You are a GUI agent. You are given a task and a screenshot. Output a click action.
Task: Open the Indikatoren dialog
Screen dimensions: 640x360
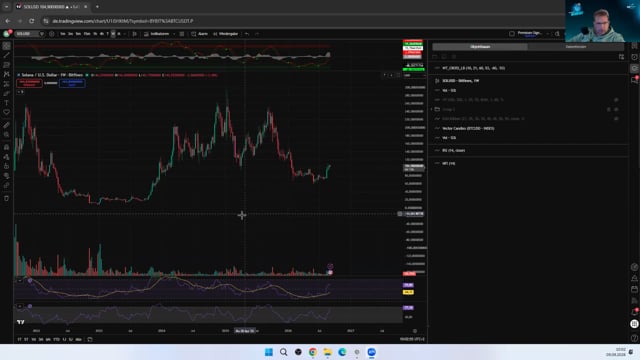(x=156, y=34)
